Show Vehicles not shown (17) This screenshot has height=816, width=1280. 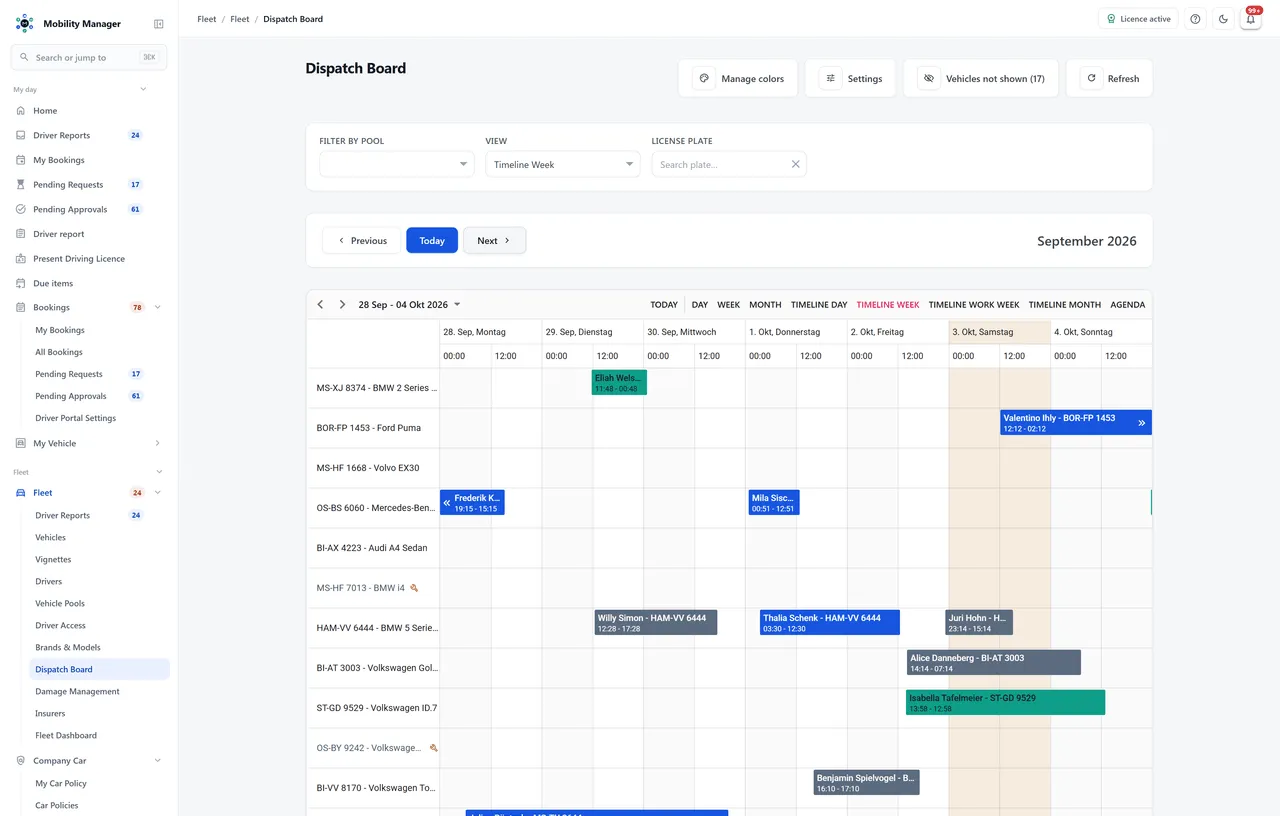981,78
